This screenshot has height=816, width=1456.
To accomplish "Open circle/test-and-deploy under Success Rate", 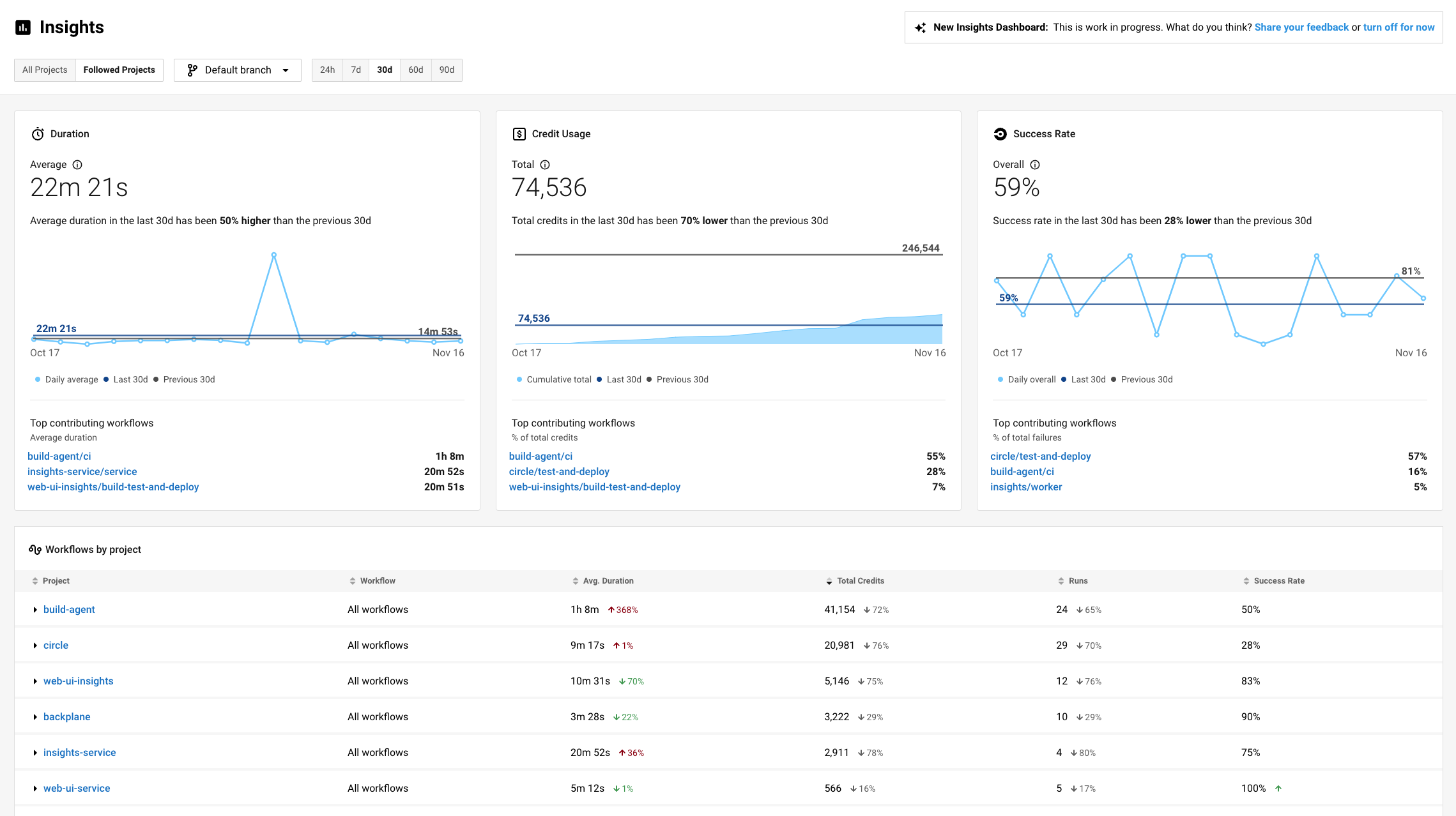I will click(x=1041, y=457).
